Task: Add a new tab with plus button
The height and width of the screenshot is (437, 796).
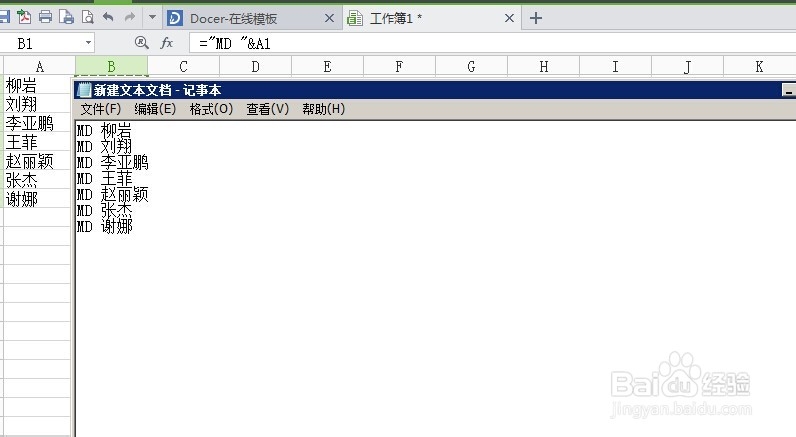Action: [536, 18]
